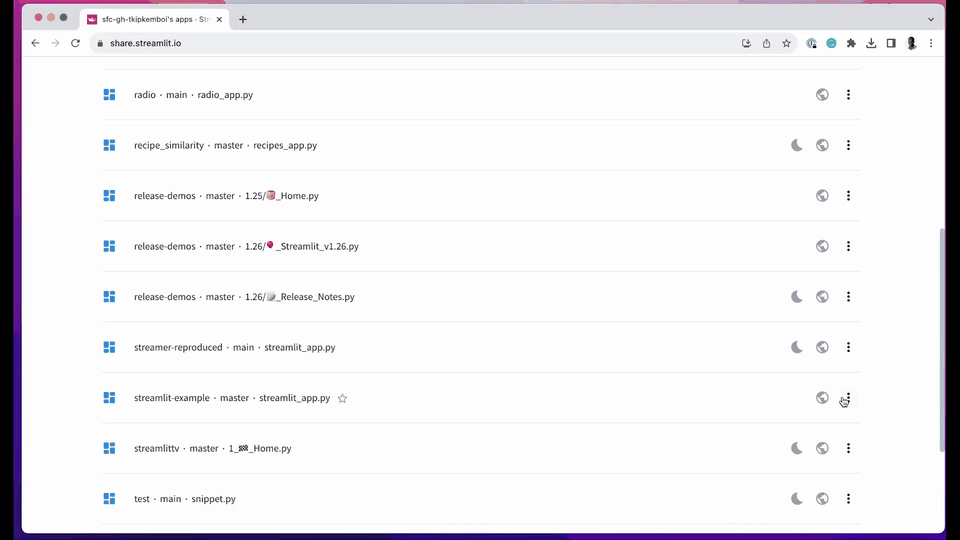Click moon icon on Release_Notes.py row
Screen dimensions: 960x540
pyautogui.click(x=797, y=297)
